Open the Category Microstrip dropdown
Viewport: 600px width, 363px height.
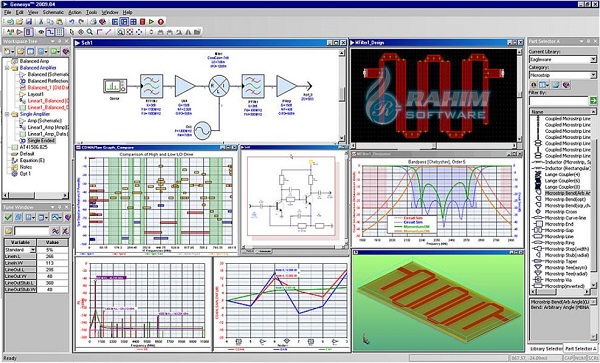coord(593,75)
